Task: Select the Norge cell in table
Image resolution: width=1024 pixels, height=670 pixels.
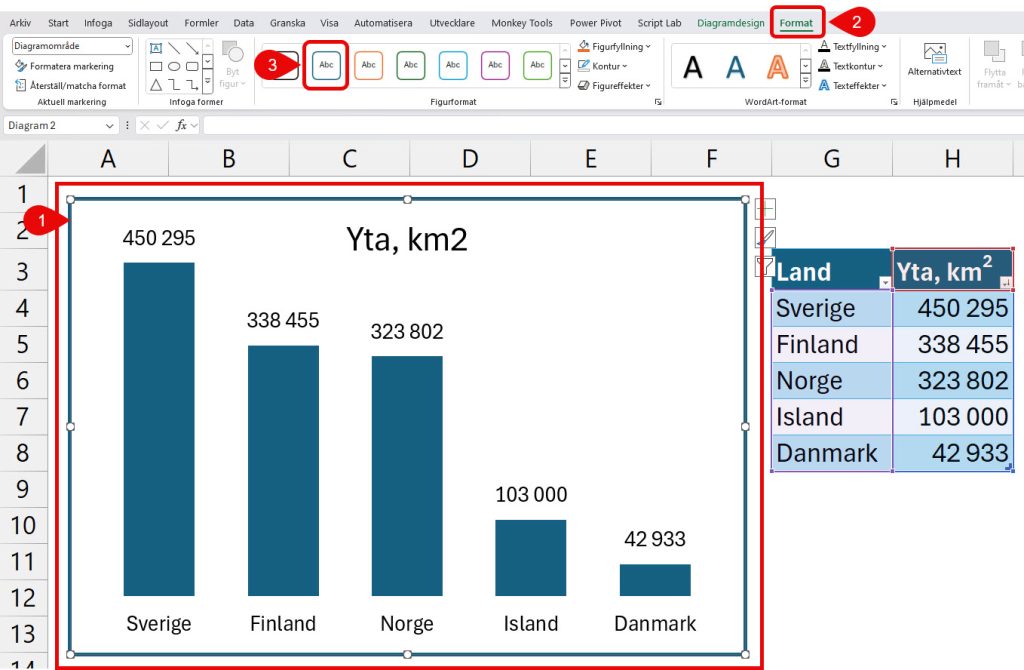Action: (831, 381)
